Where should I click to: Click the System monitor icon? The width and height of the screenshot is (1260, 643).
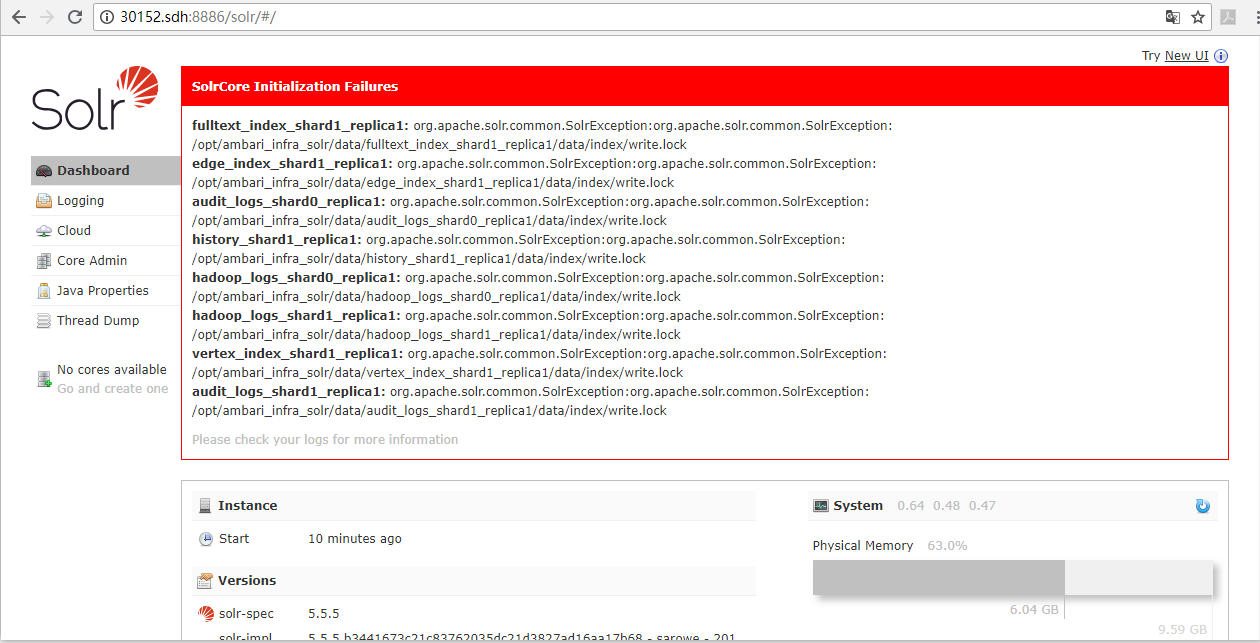click(x=821, y=506)
